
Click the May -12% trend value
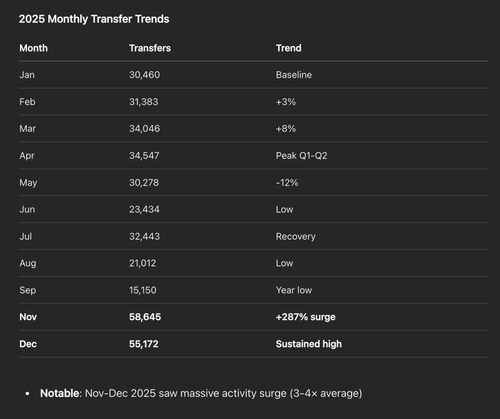click(x=287, y=183)
